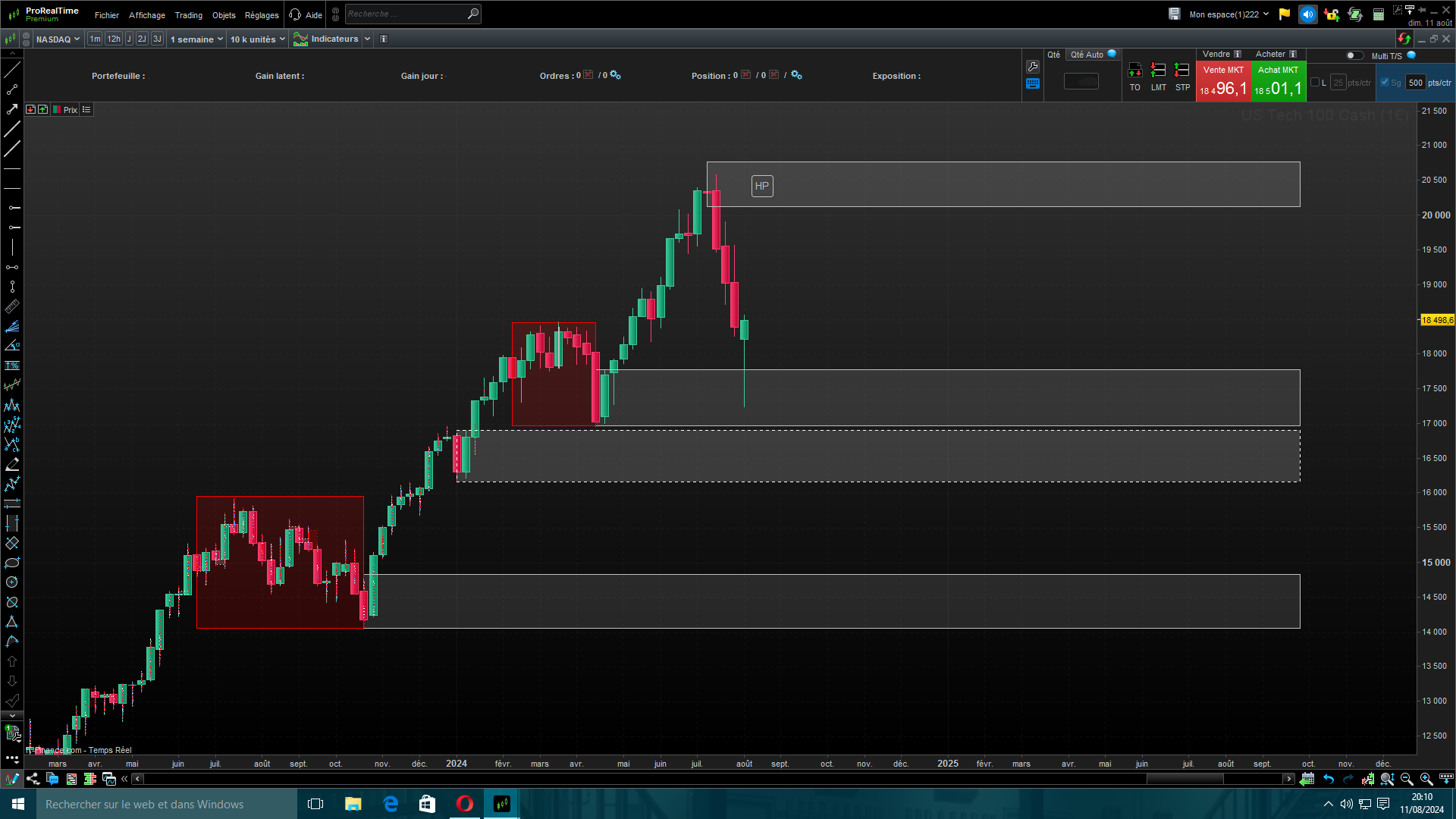Click the Prix color legend swatch
This screenshot has width=1456, height=819.
[x=57, y=110]
